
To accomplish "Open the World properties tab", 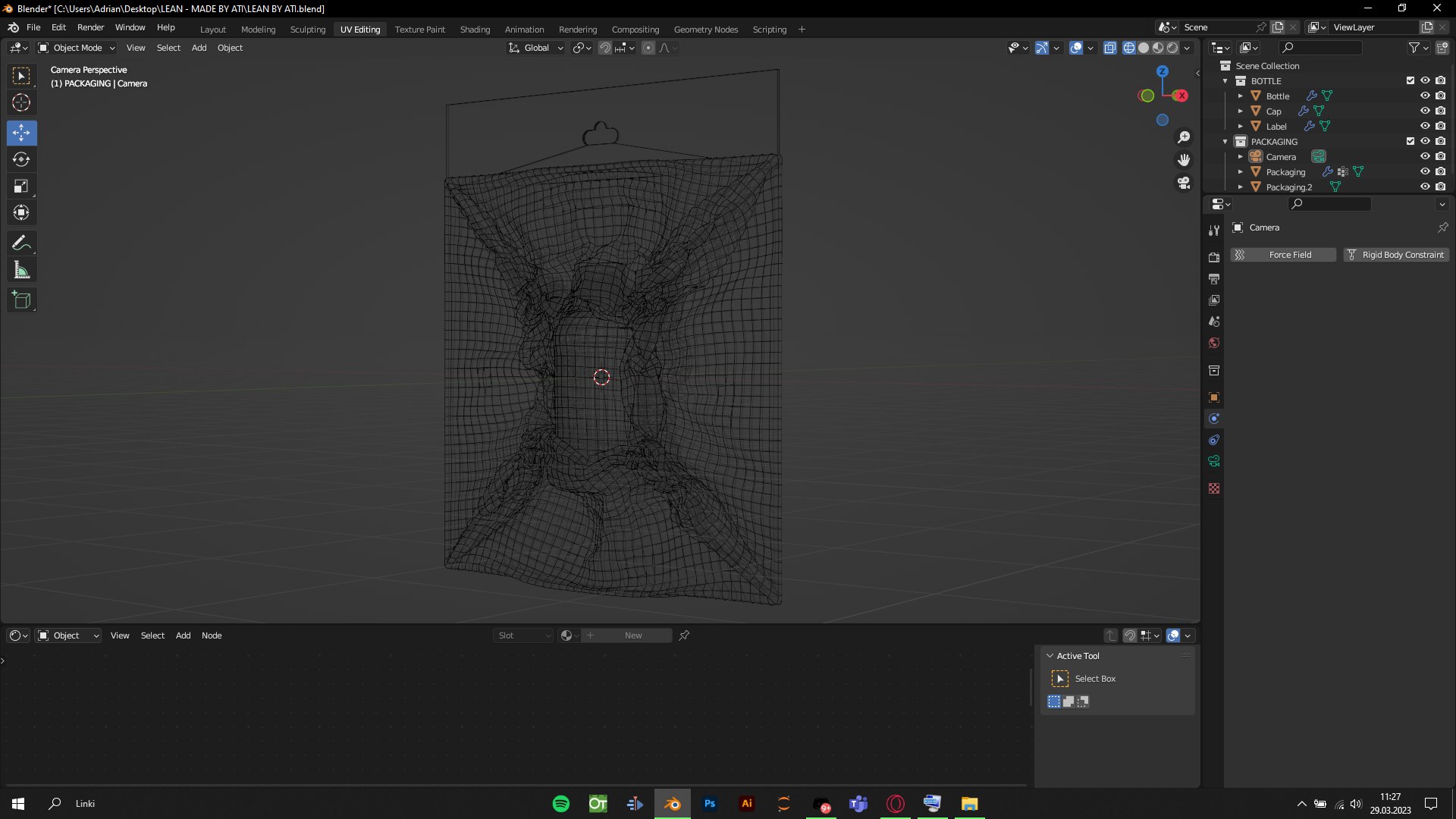I will pyautogui.click(x=1213, y=343).
